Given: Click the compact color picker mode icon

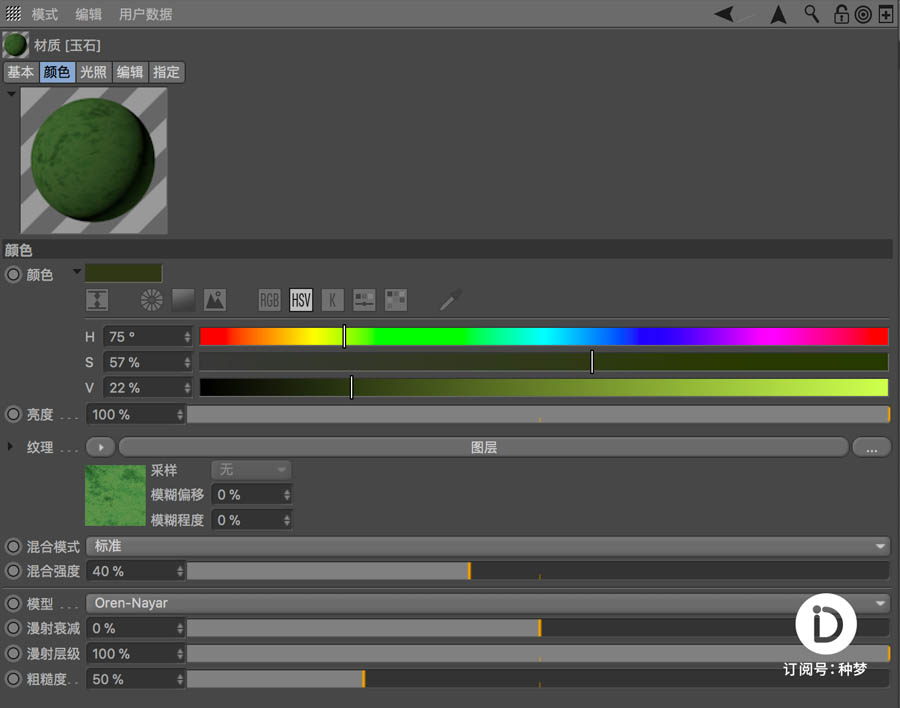Looking at the screenshot, I should tap(97, 300).
